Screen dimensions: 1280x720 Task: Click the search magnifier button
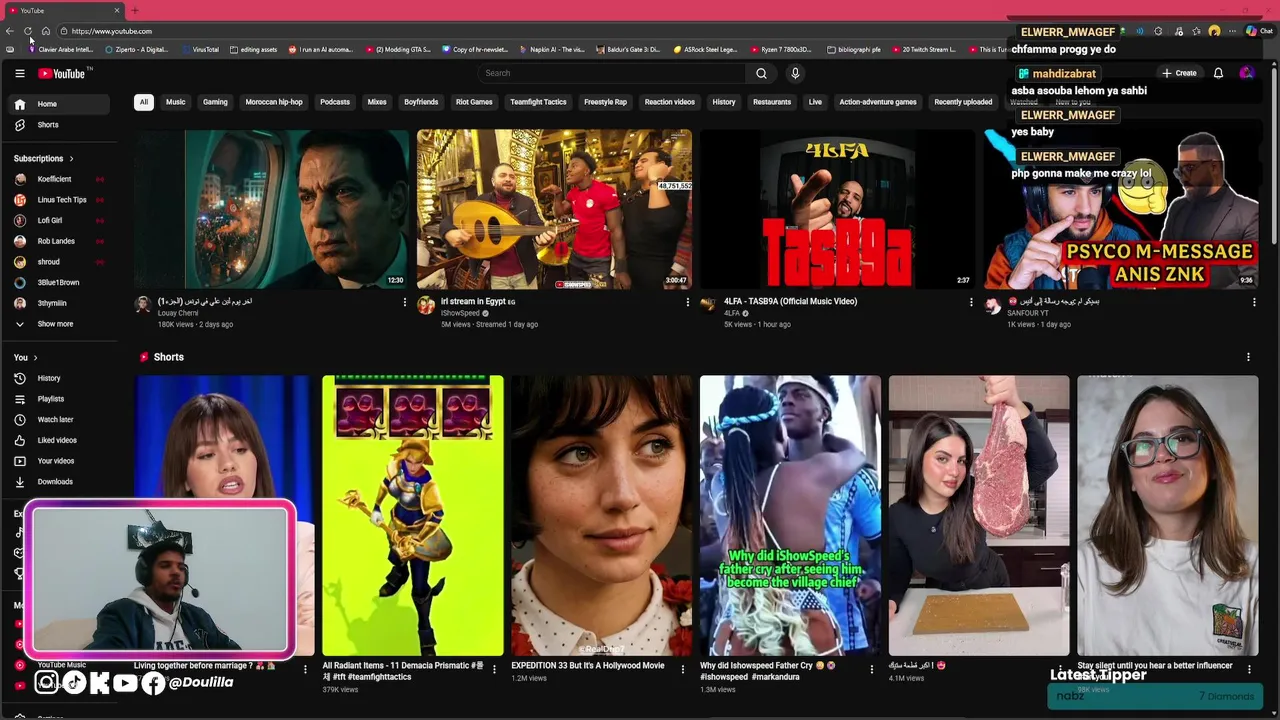pos(761,73)
